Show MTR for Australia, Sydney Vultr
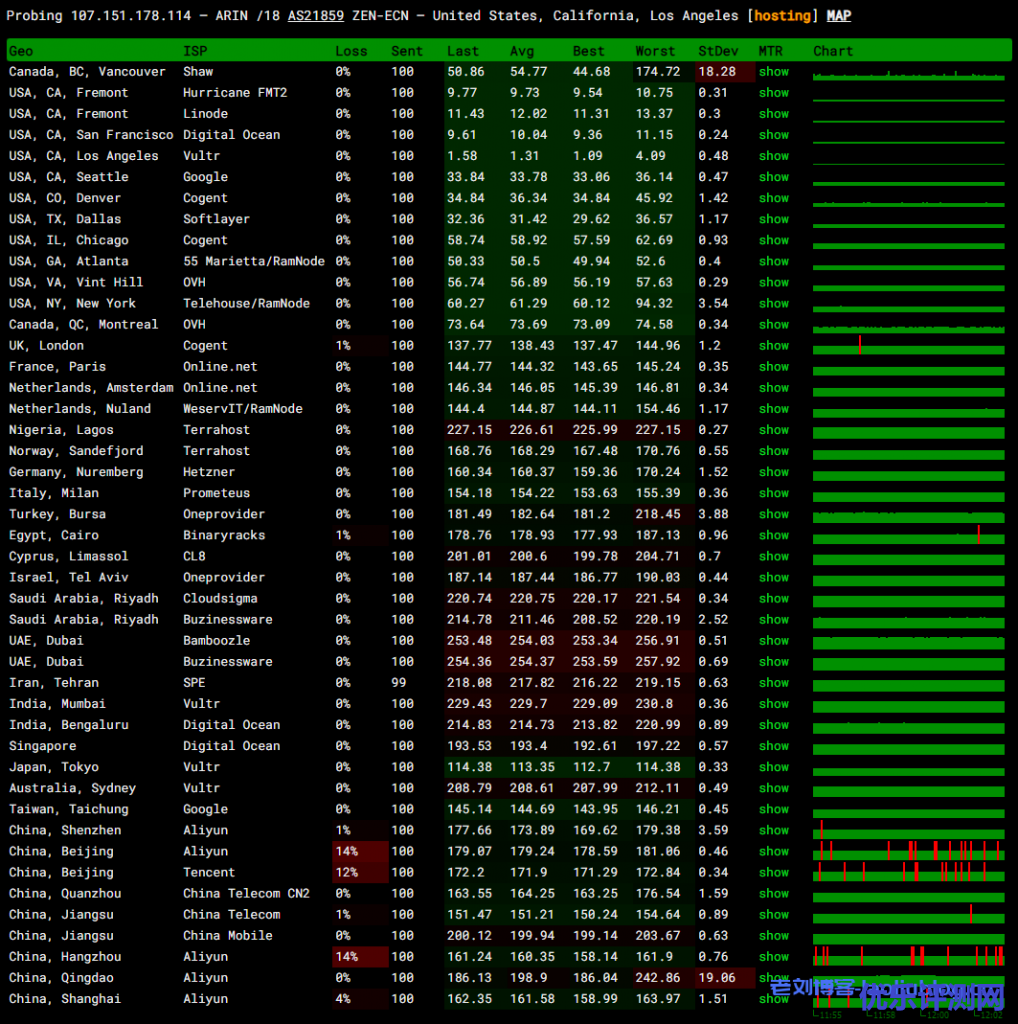 coord(773,788)
